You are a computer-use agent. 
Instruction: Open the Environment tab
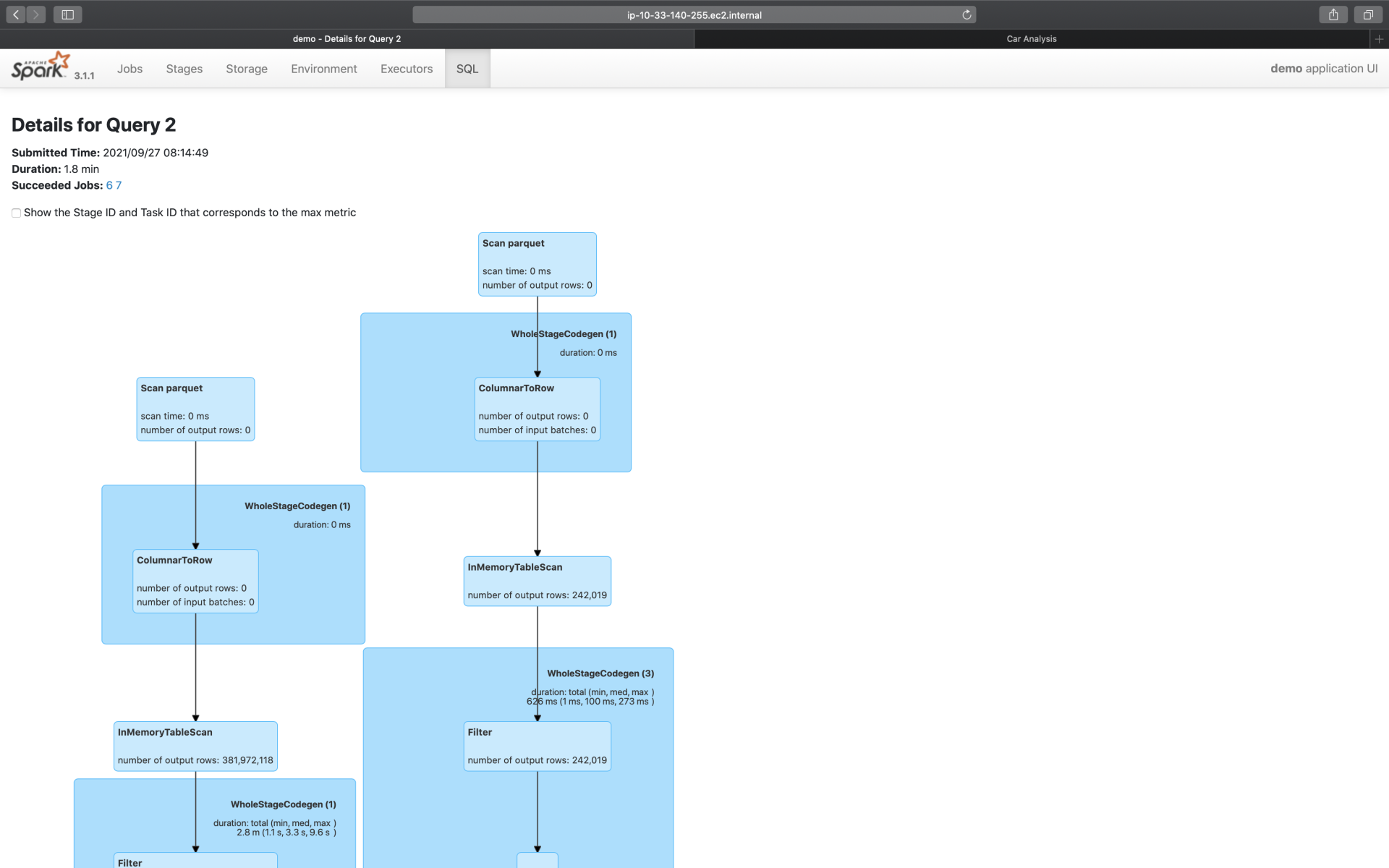(x=323, y=69)
